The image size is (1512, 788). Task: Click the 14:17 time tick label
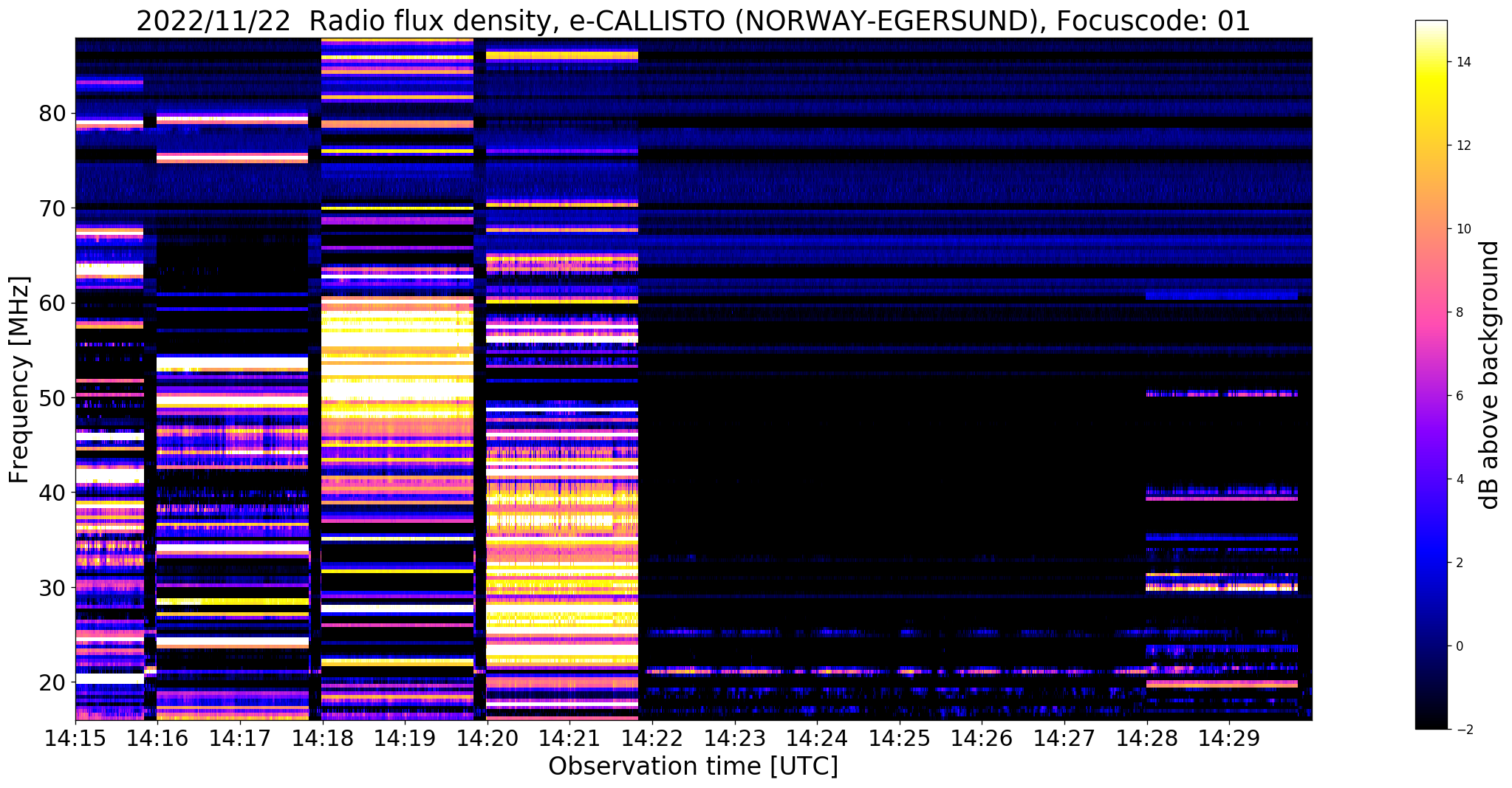(240, 739)
